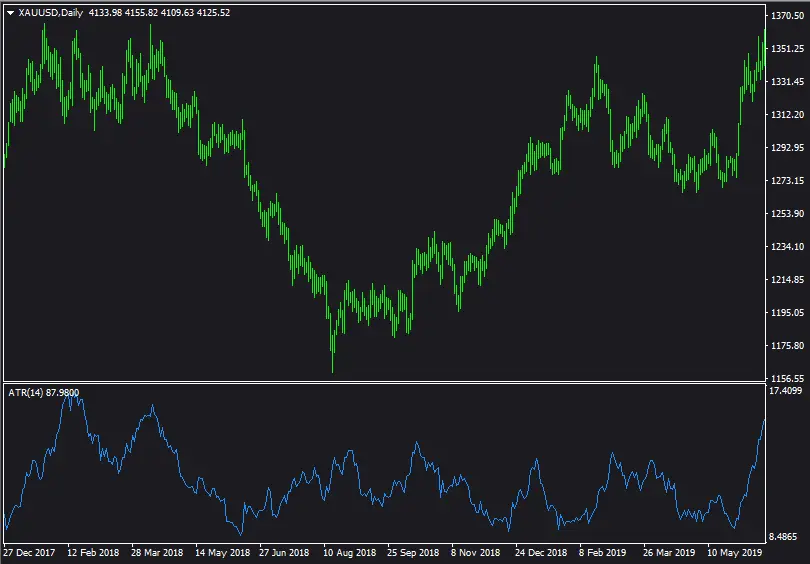Click the 10 Aug 2018 date label
The image size is (810, 564).
point(350,553)
